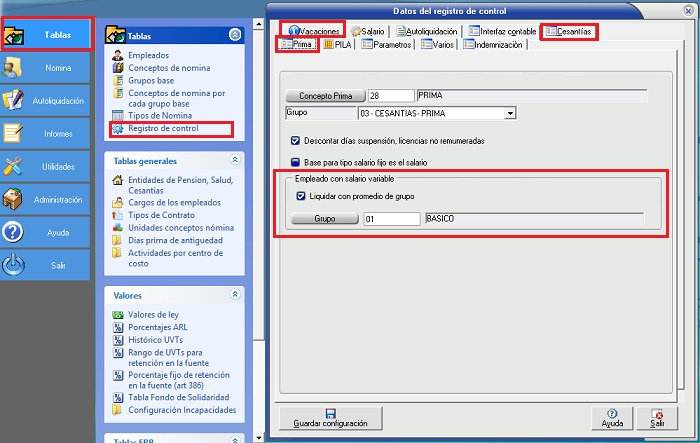700x443 pixels.
Task: Click the Tablas sidebar icon
Action: coord(14,35)
